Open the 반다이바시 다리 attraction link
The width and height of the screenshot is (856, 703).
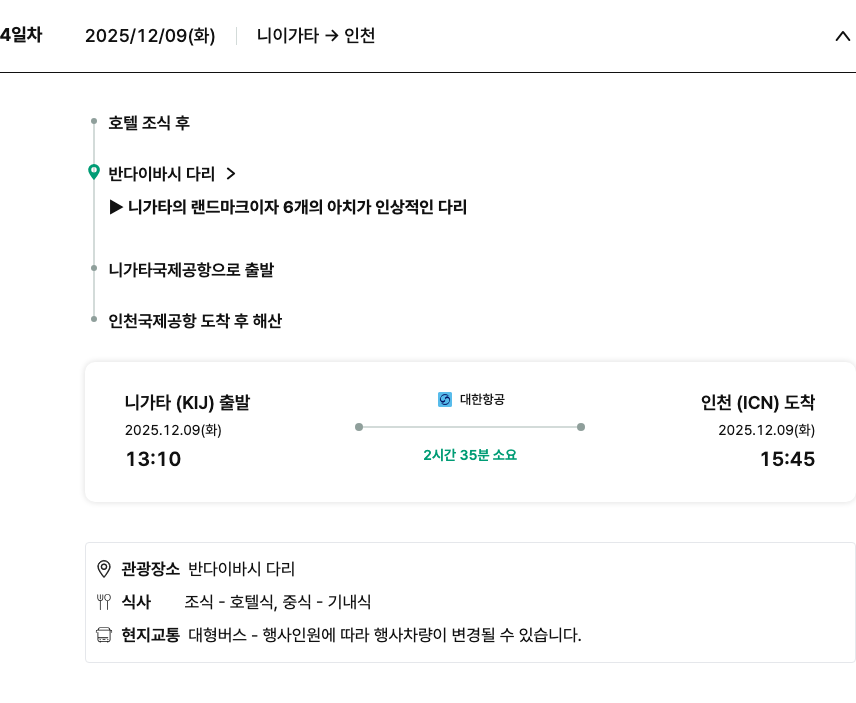point(161,173)
